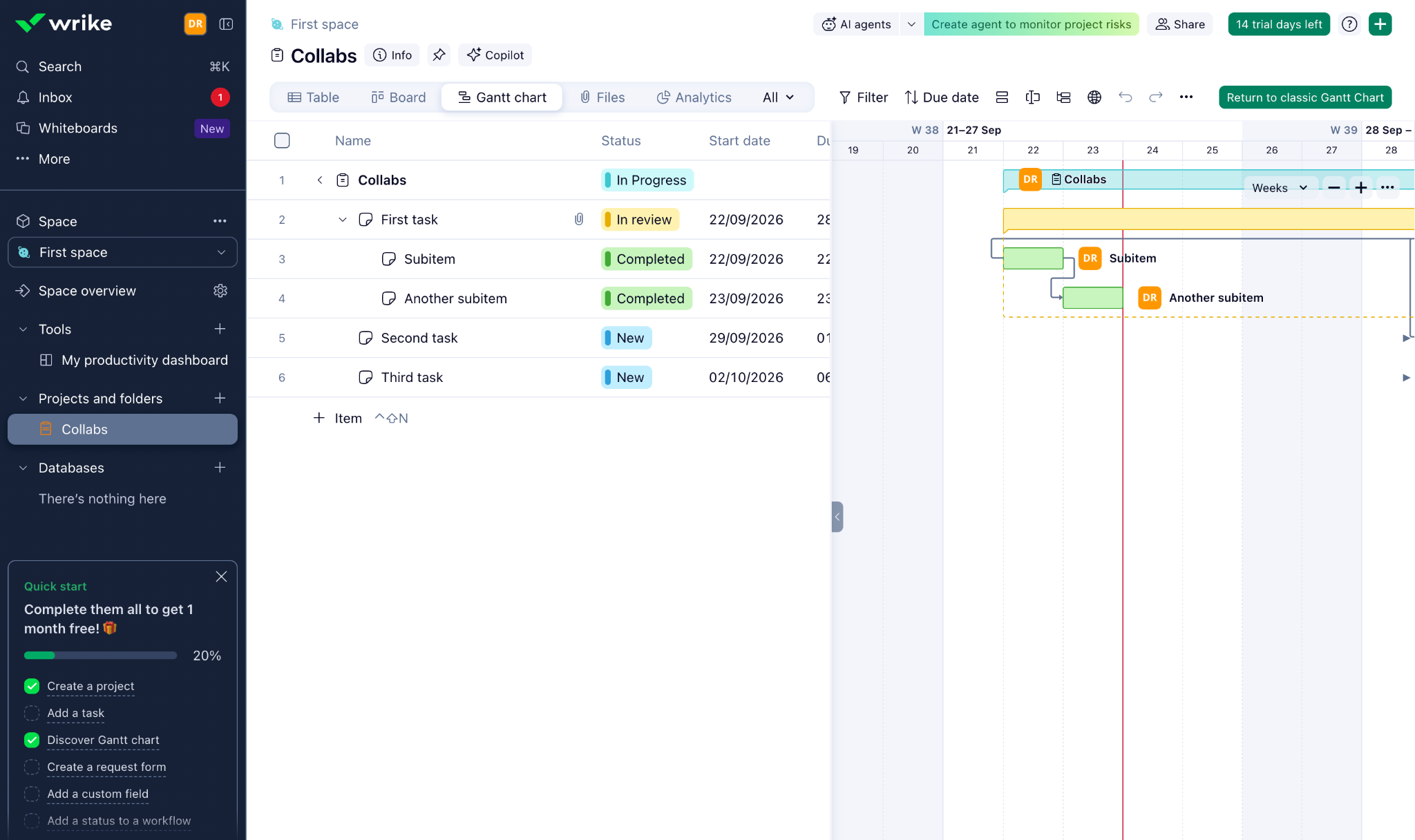This screenshot has height=840, width=1415.
Task: Open the First space dropdown
Action: pos(122,252)
